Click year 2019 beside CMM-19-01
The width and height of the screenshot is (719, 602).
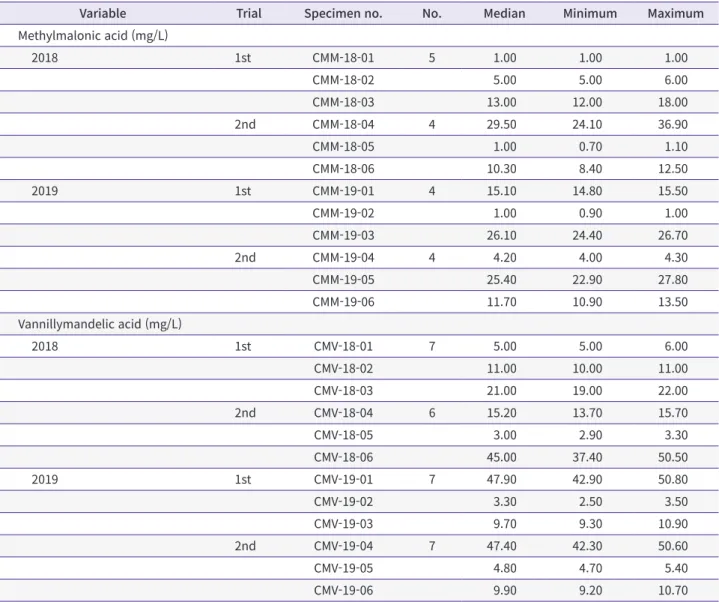(x=44, y=191)
